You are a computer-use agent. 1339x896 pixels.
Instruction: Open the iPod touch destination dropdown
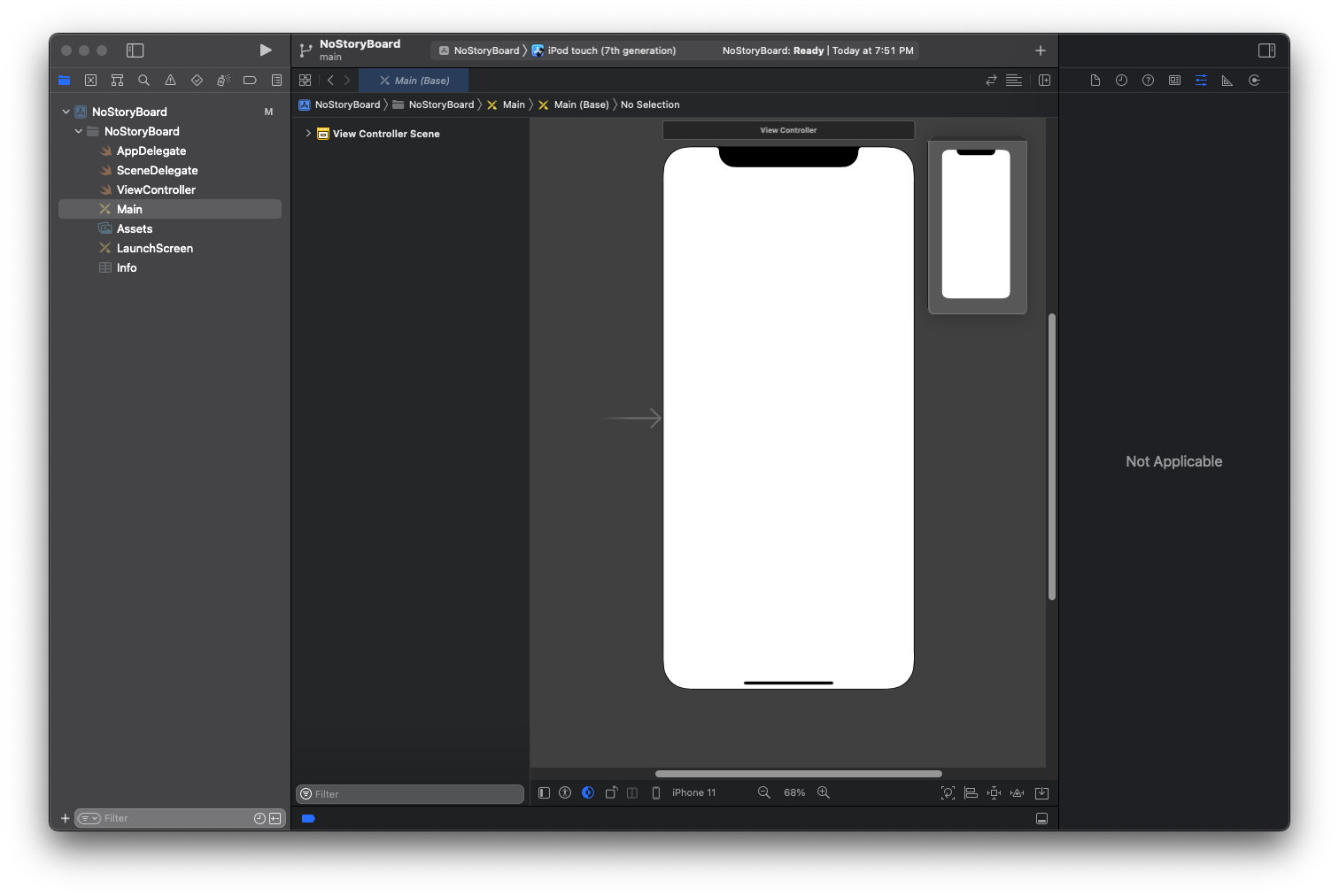(x=611, y=50)
